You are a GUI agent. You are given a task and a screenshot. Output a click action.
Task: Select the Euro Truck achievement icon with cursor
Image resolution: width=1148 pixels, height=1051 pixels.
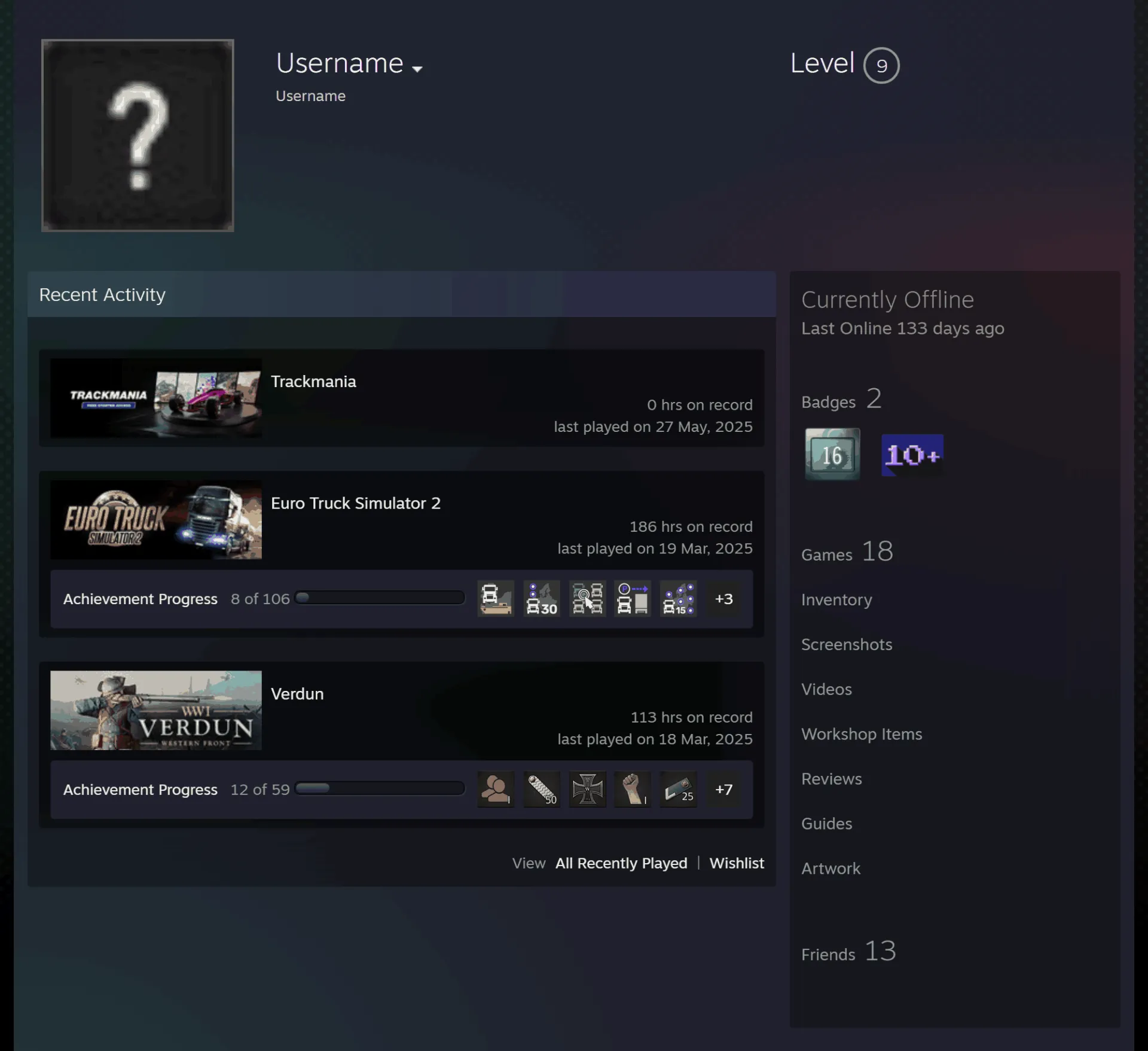587,599
